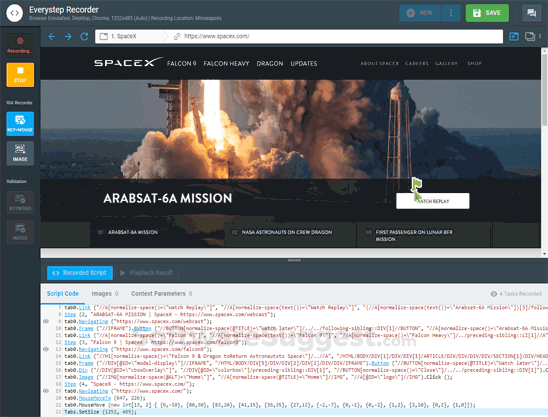
Task: Open UPDATES in site navigation
Action: tap(304, 64)
